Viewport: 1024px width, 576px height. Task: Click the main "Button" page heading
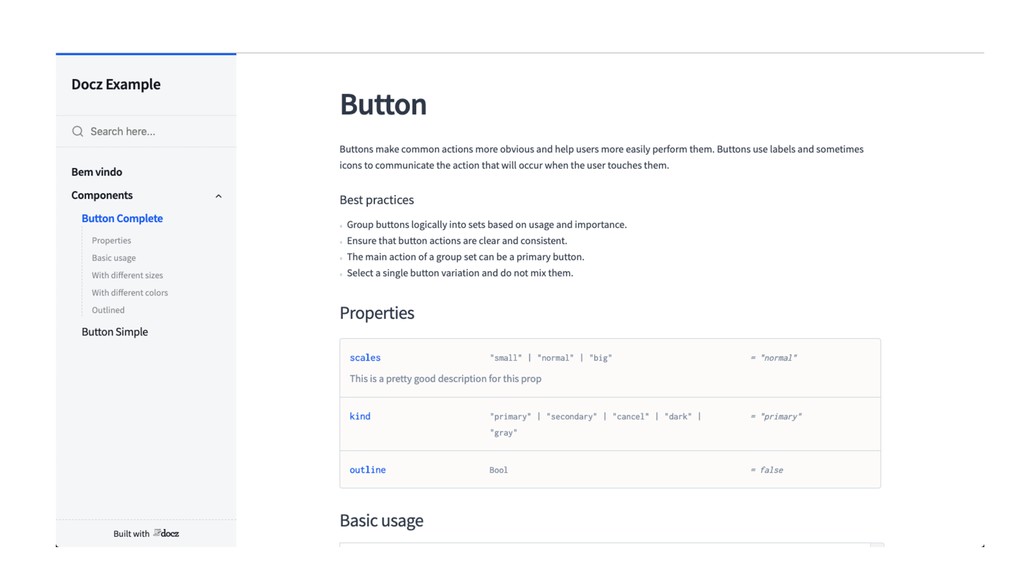point(383,104)
